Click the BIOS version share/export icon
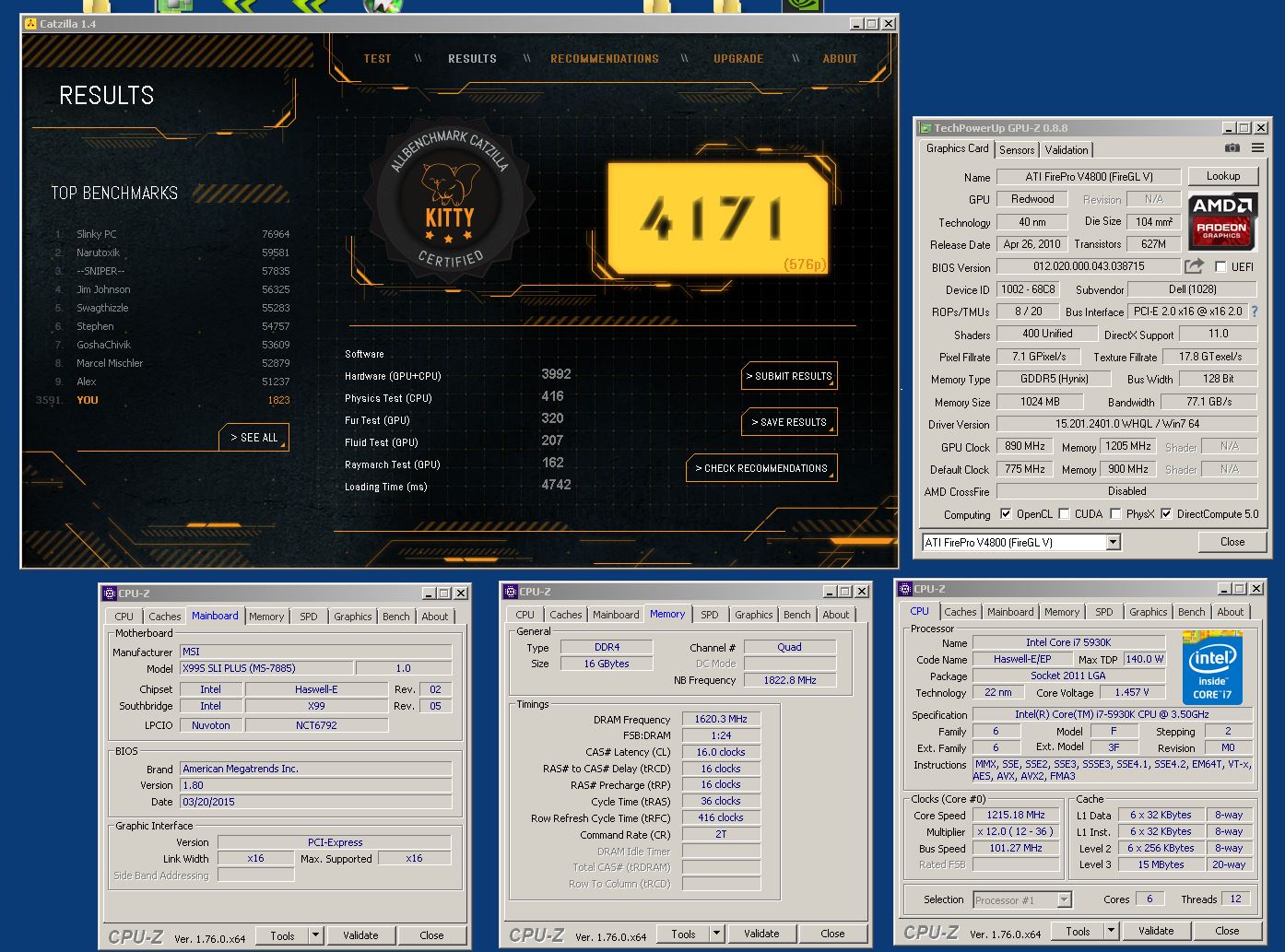Image resolution: width=1285 pixels, height=952 pixels. point(1195,266)
